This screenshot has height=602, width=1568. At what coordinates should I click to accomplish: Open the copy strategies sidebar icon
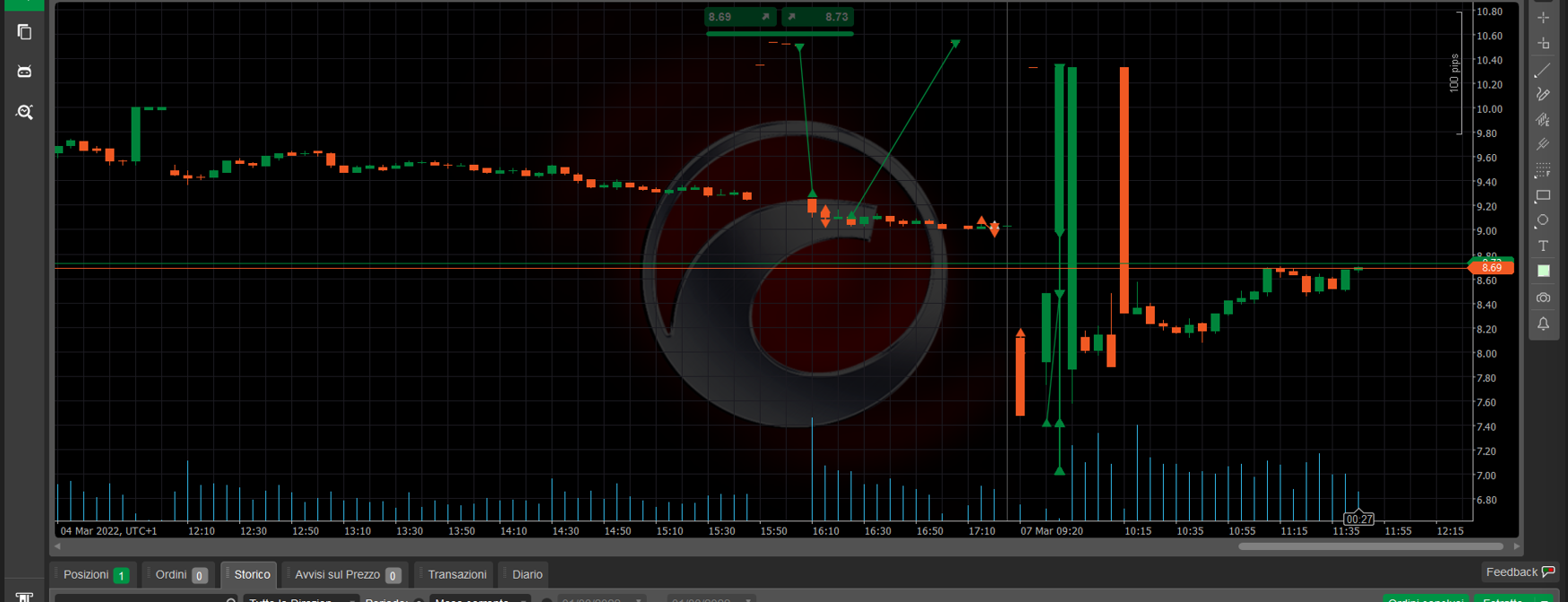24,32
